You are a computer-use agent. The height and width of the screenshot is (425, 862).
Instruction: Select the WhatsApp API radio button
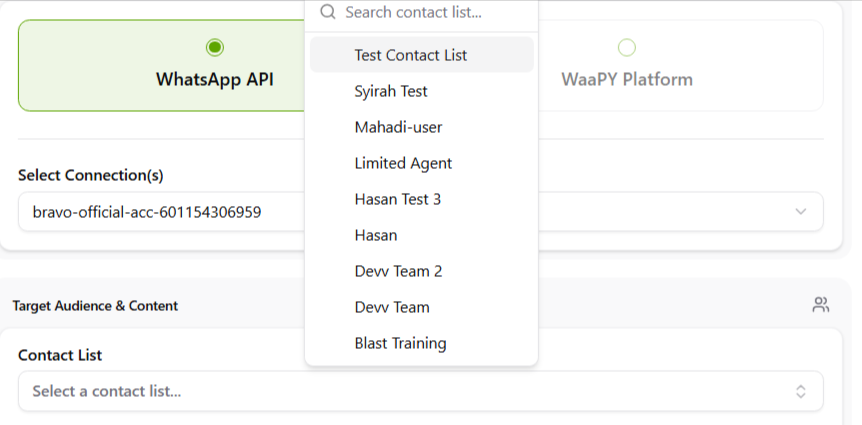coord(215,47)
